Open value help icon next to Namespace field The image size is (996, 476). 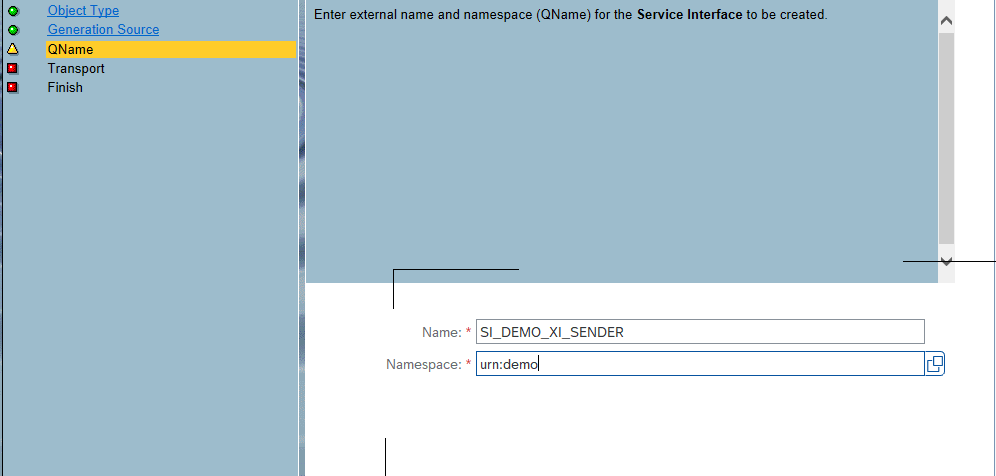click(x=935, y=364)
